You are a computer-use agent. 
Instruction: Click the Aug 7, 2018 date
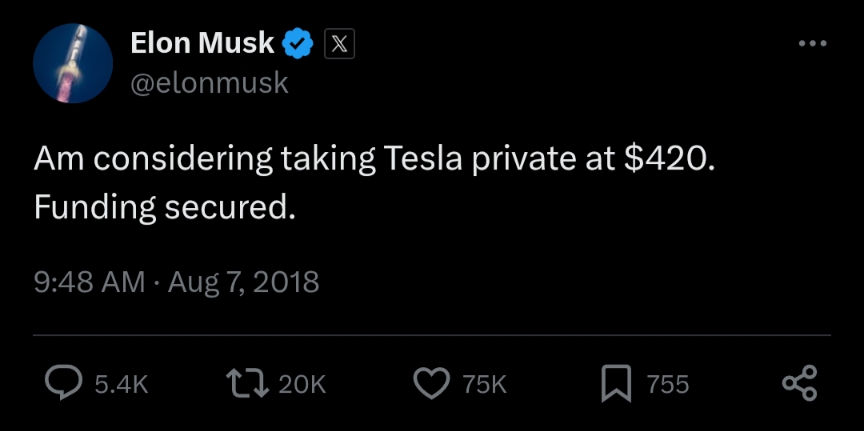[243, 282]
